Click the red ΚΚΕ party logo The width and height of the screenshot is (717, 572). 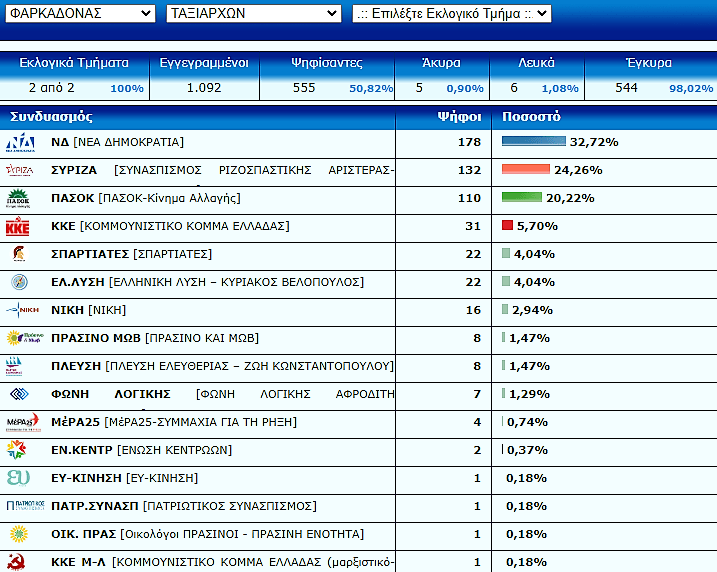click(x=18, y=226)
